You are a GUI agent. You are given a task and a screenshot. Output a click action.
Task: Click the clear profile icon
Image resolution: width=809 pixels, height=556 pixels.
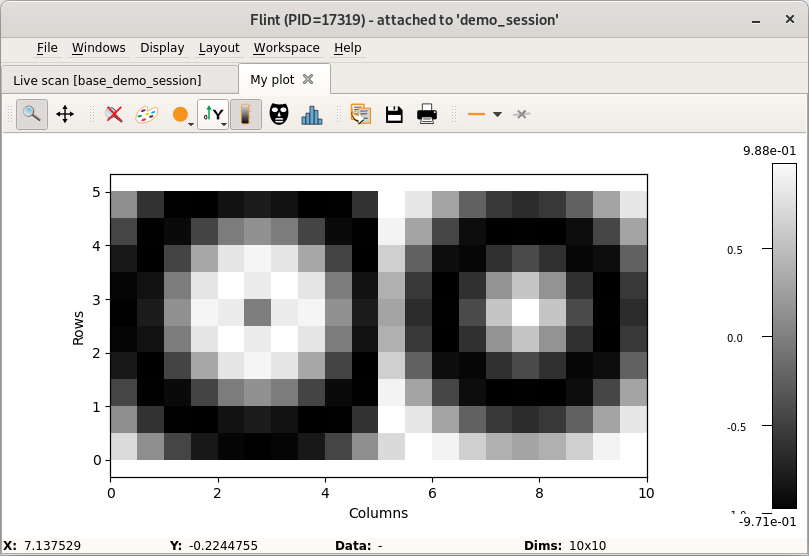pos(522,114)
